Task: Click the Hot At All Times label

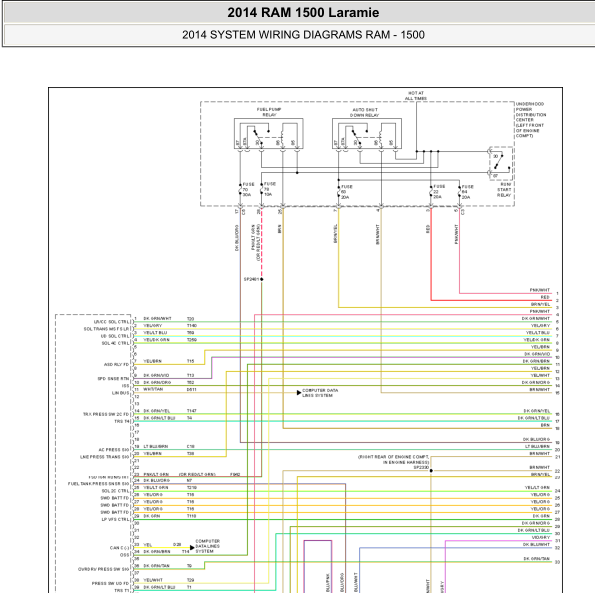Action: [x=416, y=96]
